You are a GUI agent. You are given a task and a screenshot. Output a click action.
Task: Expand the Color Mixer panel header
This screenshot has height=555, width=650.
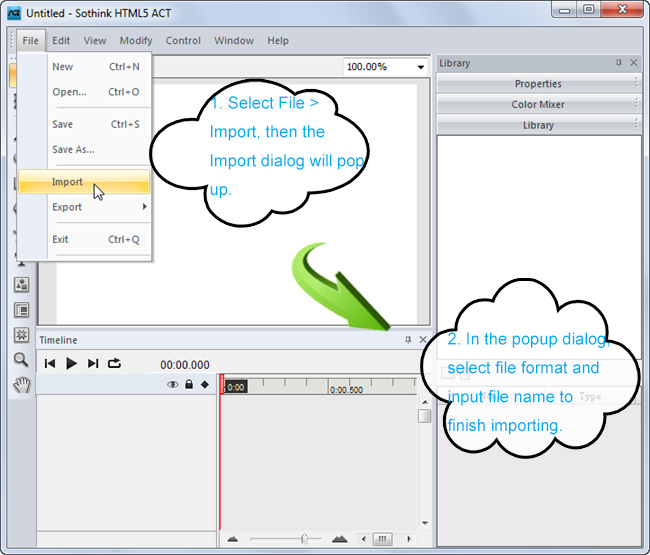pos(538,104)
